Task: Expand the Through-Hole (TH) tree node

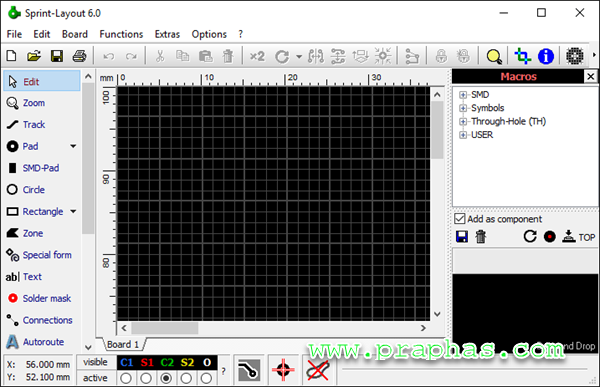Action: [463, 122]
